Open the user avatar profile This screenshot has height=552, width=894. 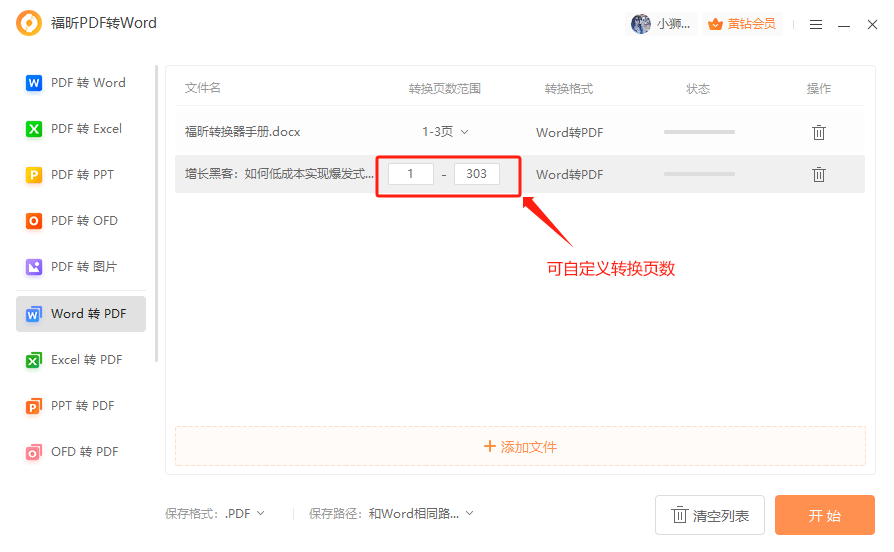641,24
